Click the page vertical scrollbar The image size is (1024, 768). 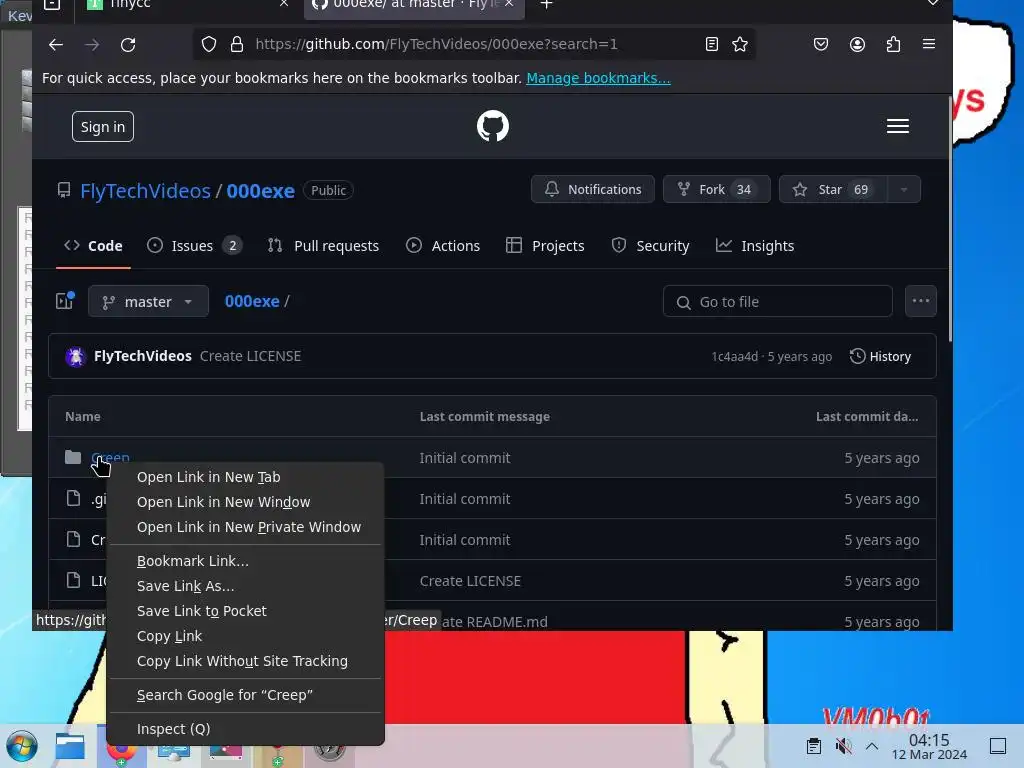click(949, 219)
